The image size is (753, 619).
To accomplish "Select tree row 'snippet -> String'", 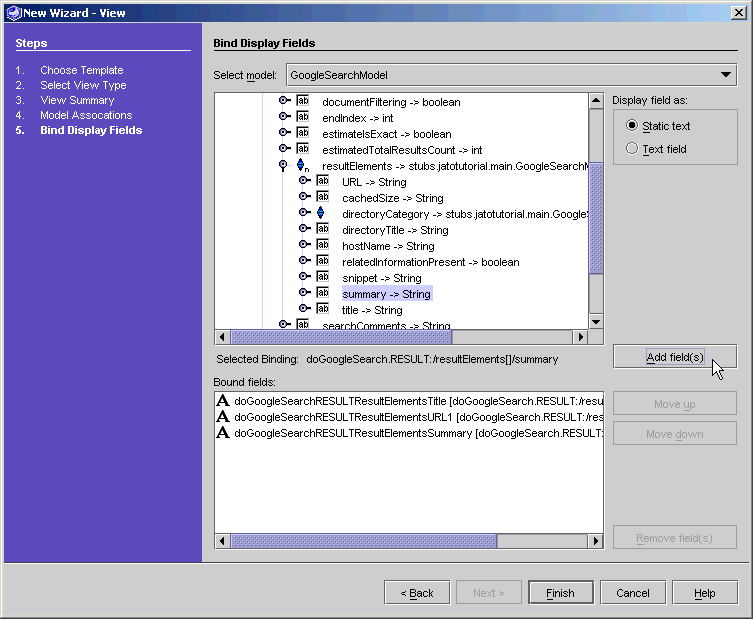I will tap(381, 278).
